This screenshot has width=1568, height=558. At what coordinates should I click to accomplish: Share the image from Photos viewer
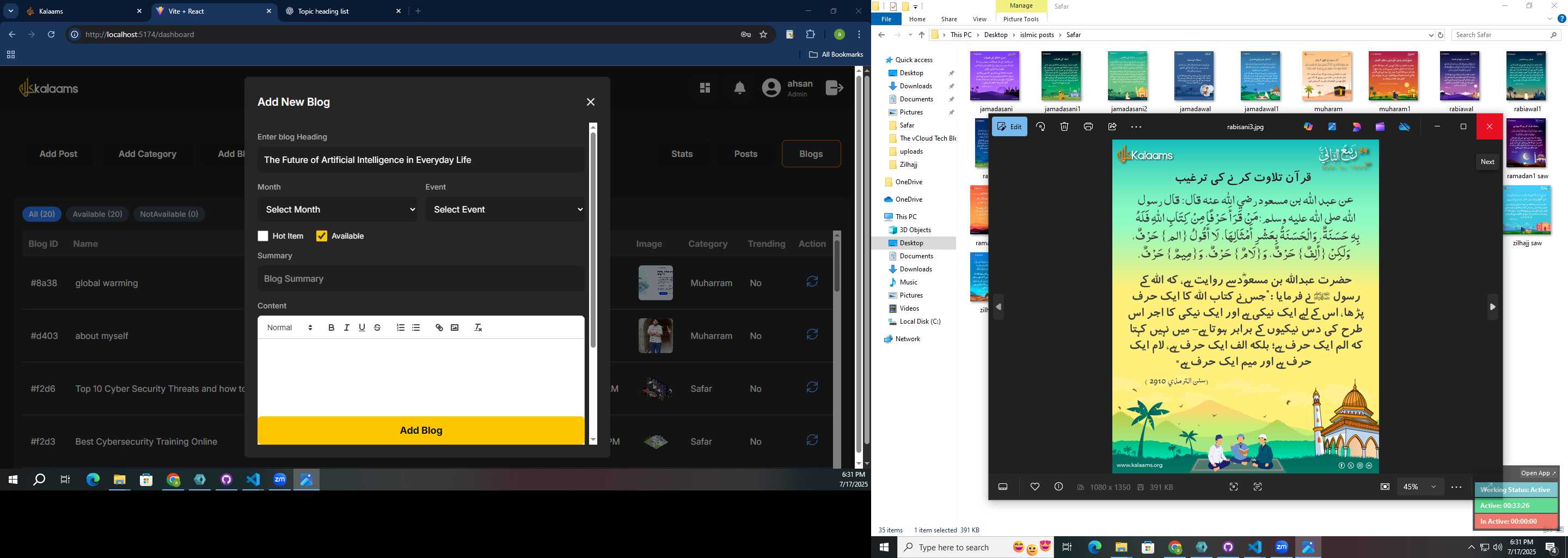1112,127
